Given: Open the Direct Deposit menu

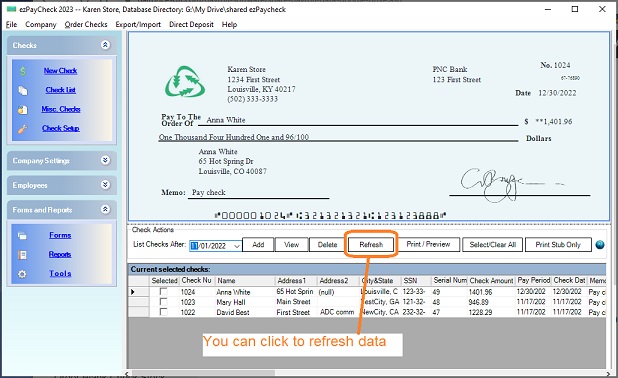Looking at the screenshot, I should [191, 24].
